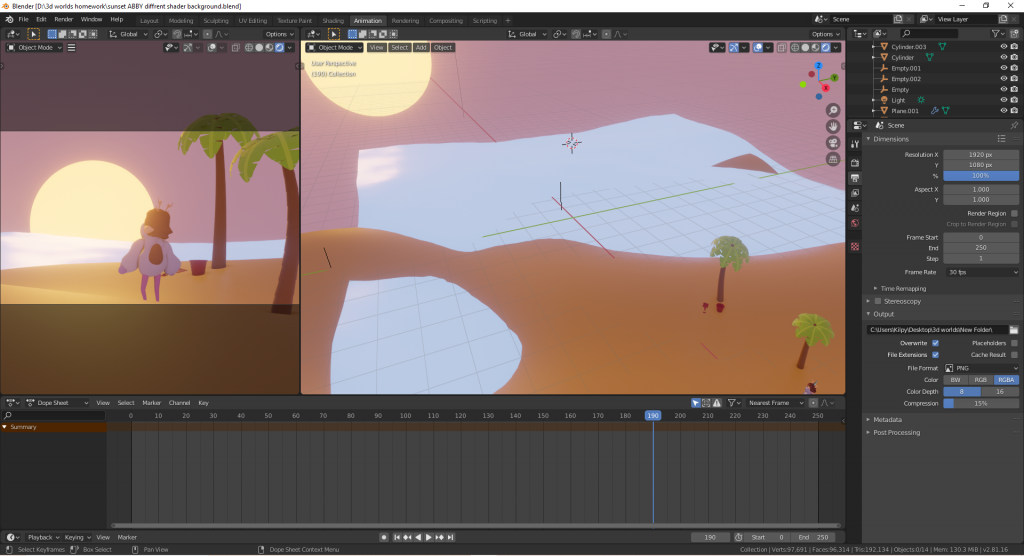Image resolution: width=1024 pixels, height=556 pixels.
Task: Toggle X-ray in main viewport header
Action: pos(781,48)
